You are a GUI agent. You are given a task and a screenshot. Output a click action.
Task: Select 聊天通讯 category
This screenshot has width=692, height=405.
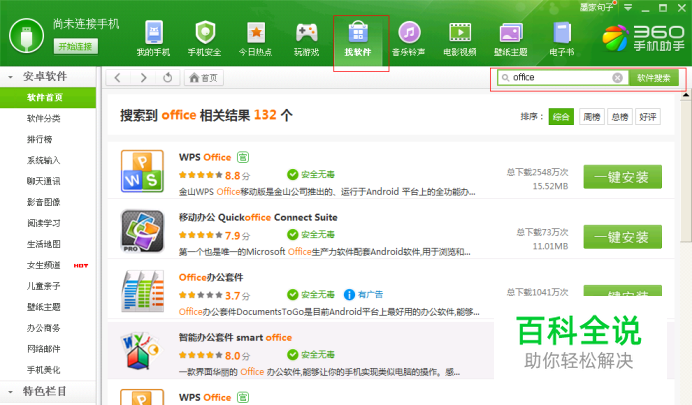tap(44, 181)
